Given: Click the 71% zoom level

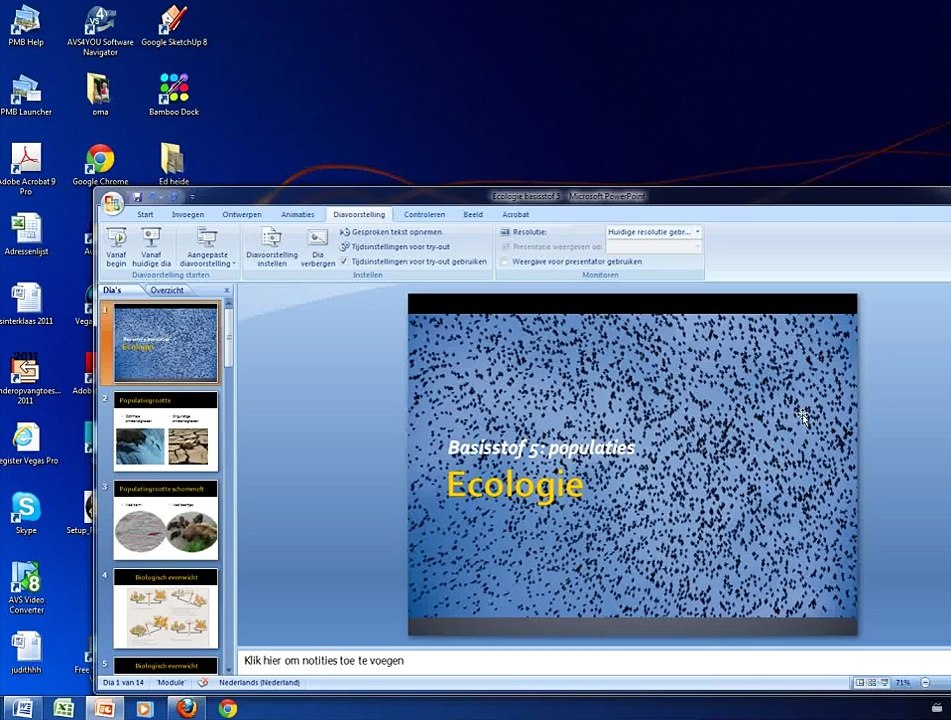Looking at the screenshot, I should point(902,682).
